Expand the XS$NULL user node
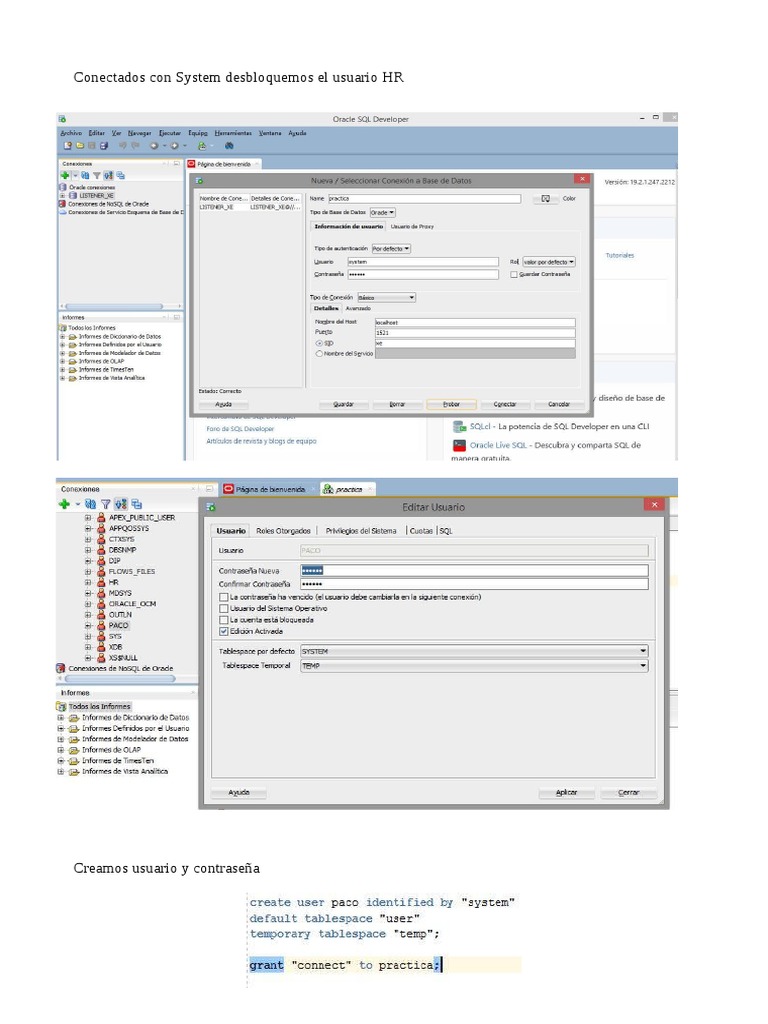The image size is (768, 1024). point(88,658)
